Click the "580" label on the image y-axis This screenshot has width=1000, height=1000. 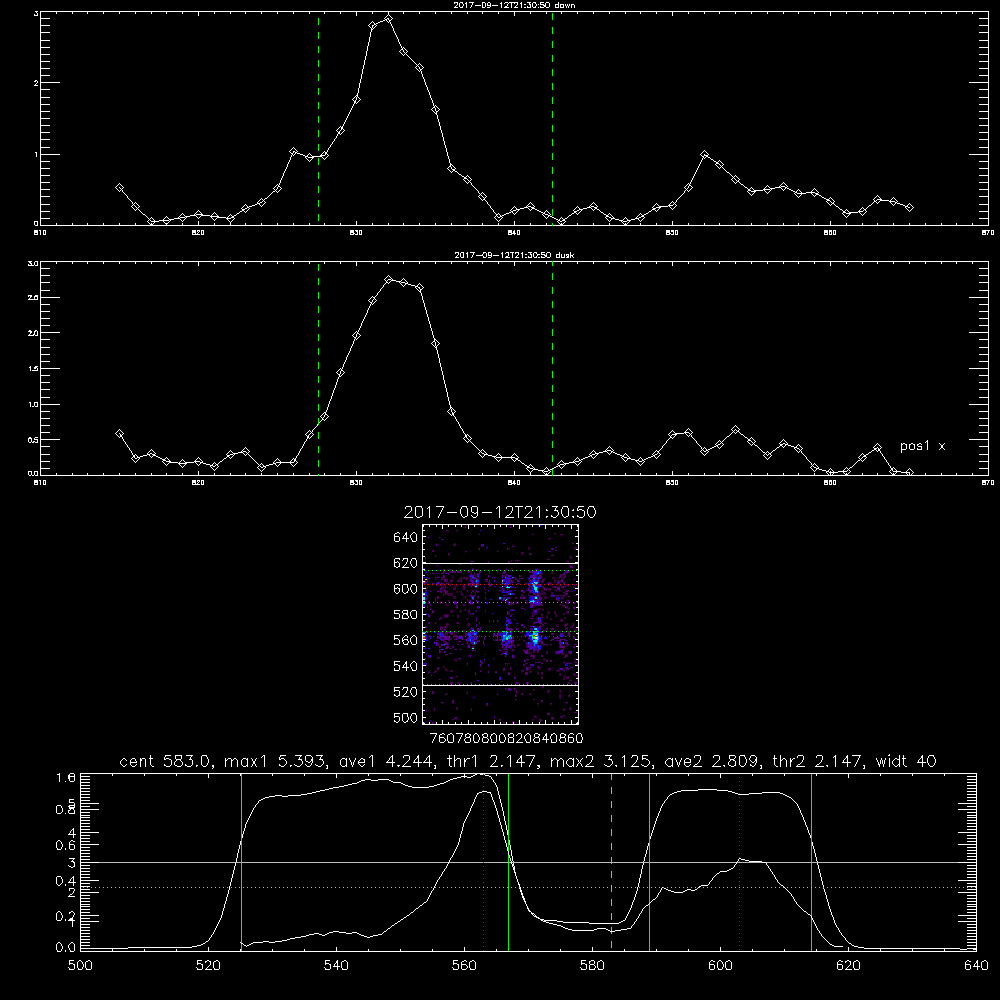[406, 614]
